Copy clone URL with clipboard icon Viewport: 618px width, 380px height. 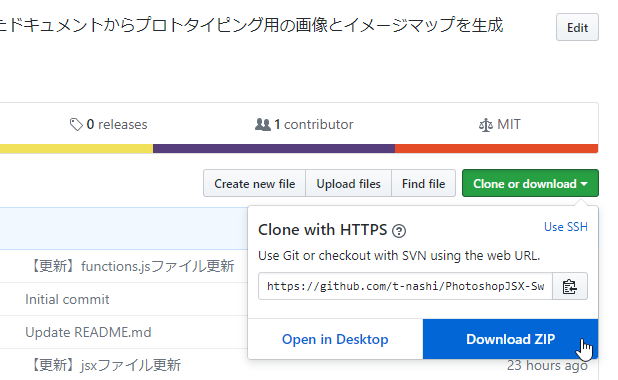[x=570, y=286]
